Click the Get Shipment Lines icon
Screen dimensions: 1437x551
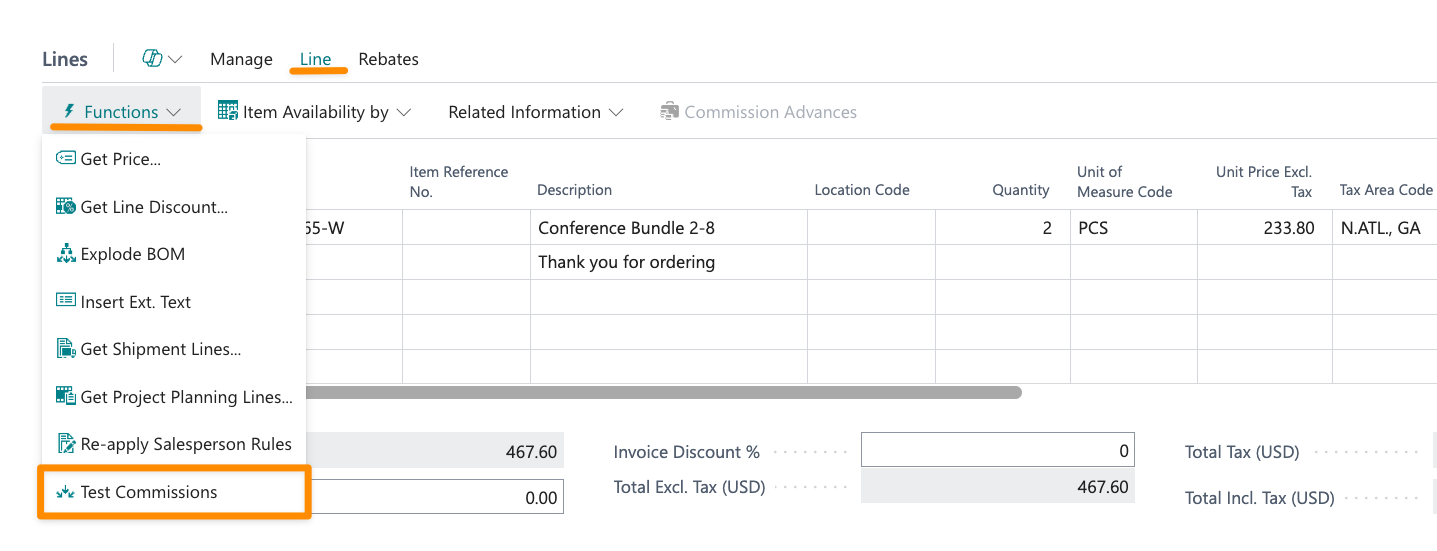(x=66, y=349)
